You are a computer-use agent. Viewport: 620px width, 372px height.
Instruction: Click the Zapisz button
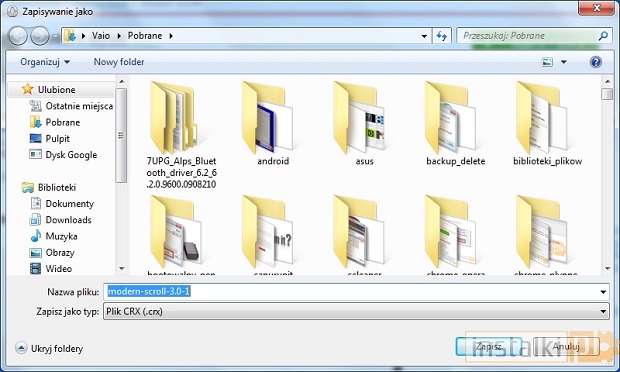489,347
